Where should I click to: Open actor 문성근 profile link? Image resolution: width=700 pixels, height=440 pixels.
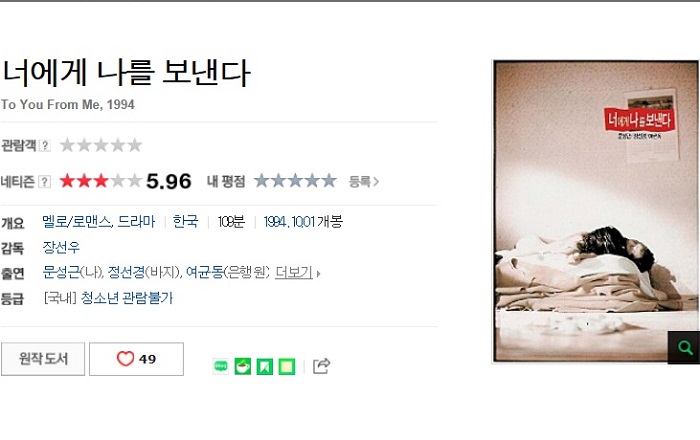(61, 272)
